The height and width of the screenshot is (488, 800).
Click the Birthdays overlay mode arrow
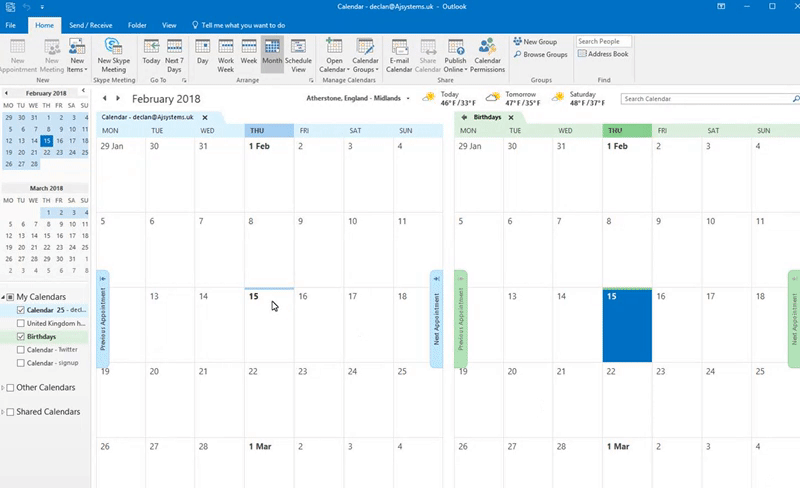coord(464,117)
